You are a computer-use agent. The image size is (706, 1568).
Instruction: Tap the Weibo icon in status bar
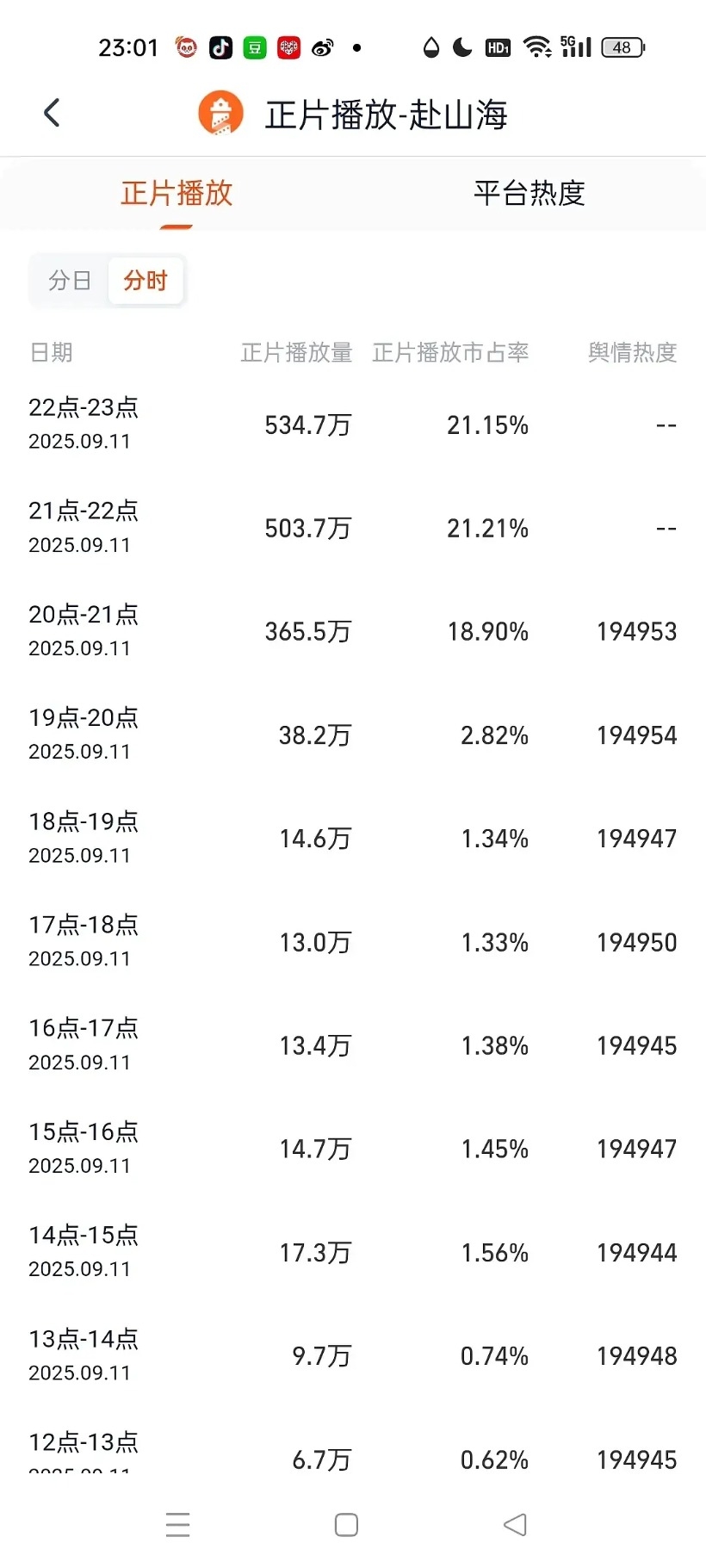[323, 47]
